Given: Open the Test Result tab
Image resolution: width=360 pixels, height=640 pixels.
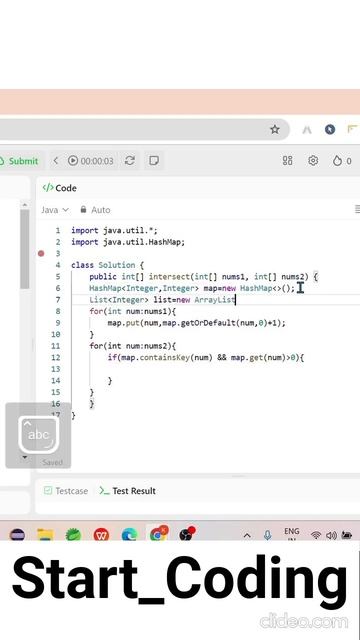Looking at the screenshot, I should tap(127, 491).
